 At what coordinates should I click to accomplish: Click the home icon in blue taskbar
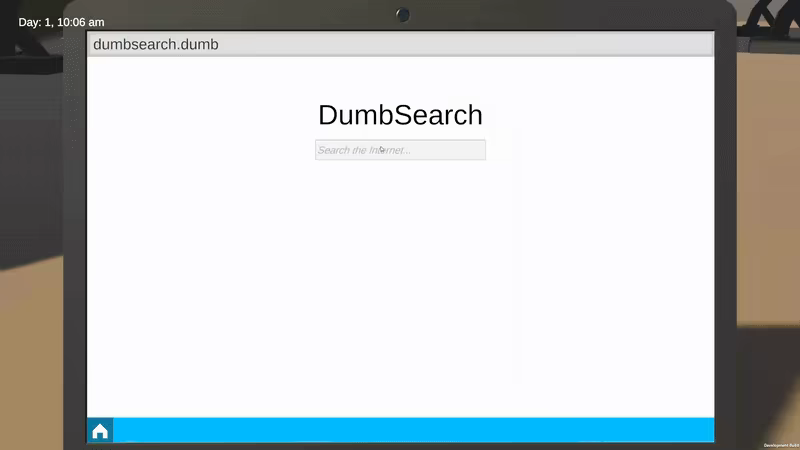(100, 431)
